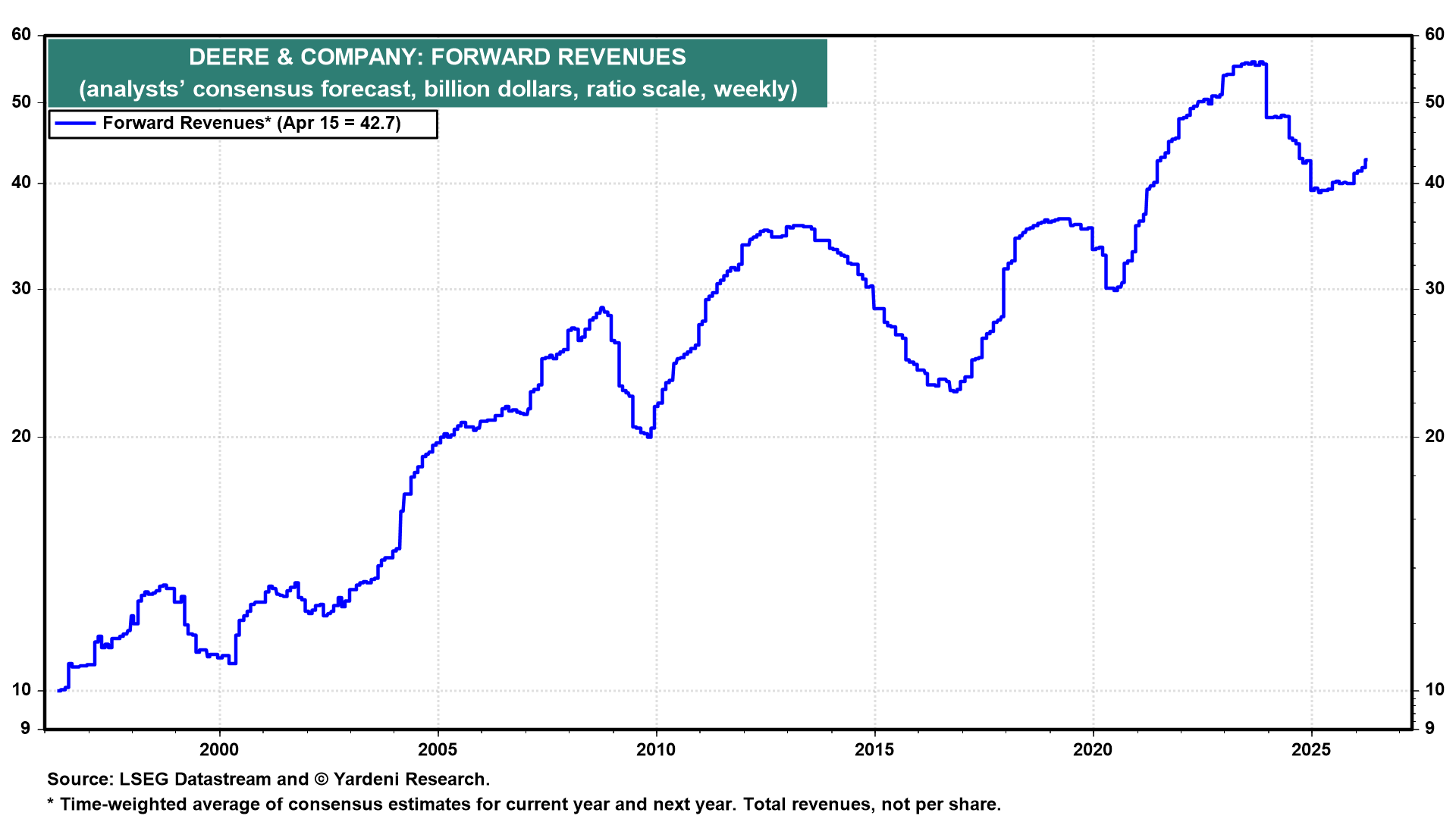Viewport: 1456px width, 819px height.
Task: Click the time-weighted average footnote
Action: tap(523, 805)
